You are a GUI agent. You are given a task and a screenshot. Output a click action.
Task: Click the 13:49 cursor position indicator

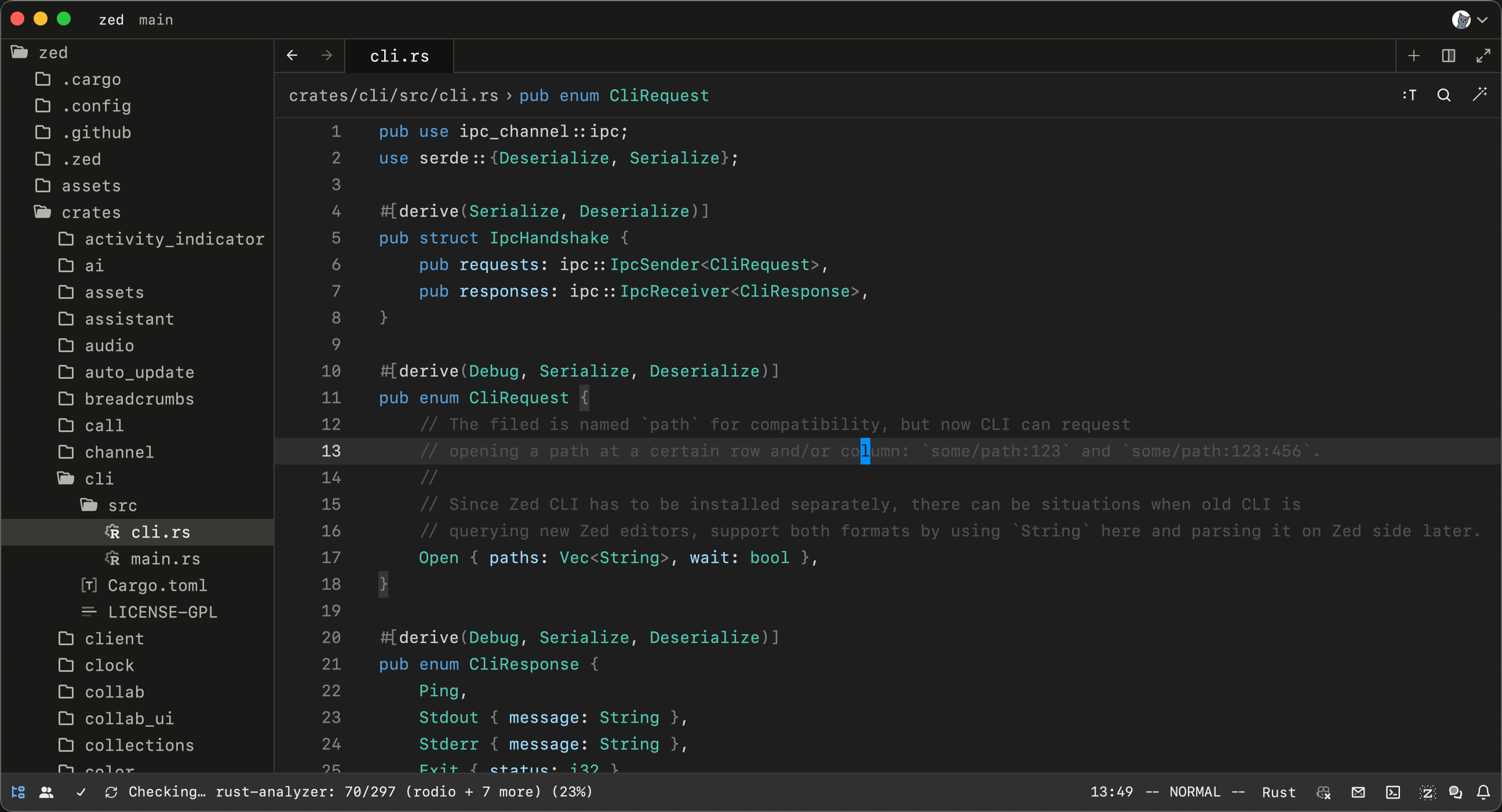pos(1111,792)
